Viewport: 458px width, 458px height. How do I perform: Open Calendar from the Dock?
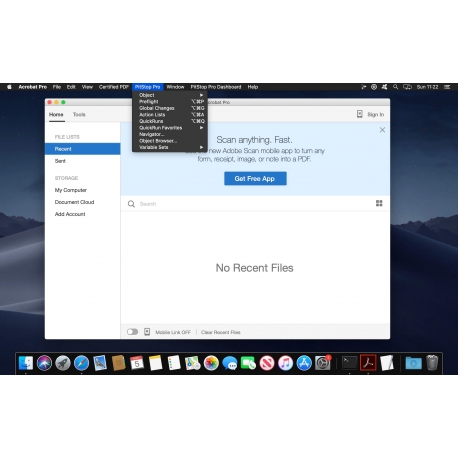point(137,363)
